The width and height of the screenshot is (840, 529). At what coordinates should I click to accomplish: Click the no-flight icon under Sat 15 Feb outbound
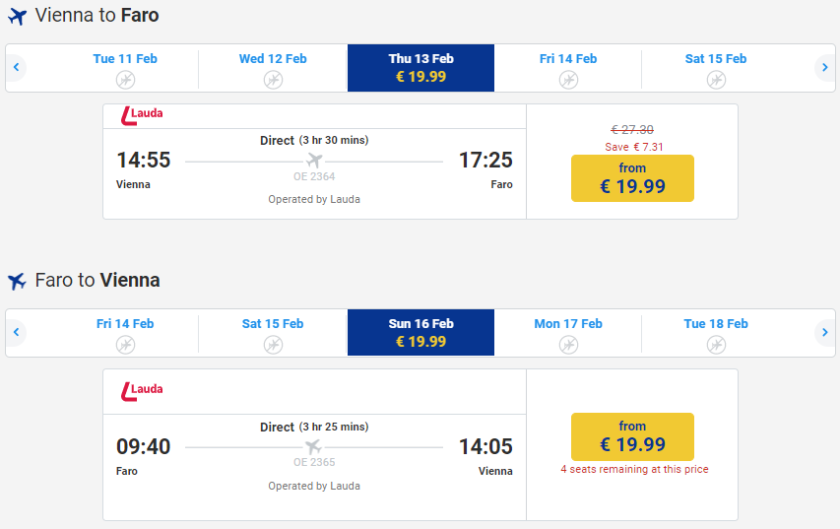(x=716, y=79)
